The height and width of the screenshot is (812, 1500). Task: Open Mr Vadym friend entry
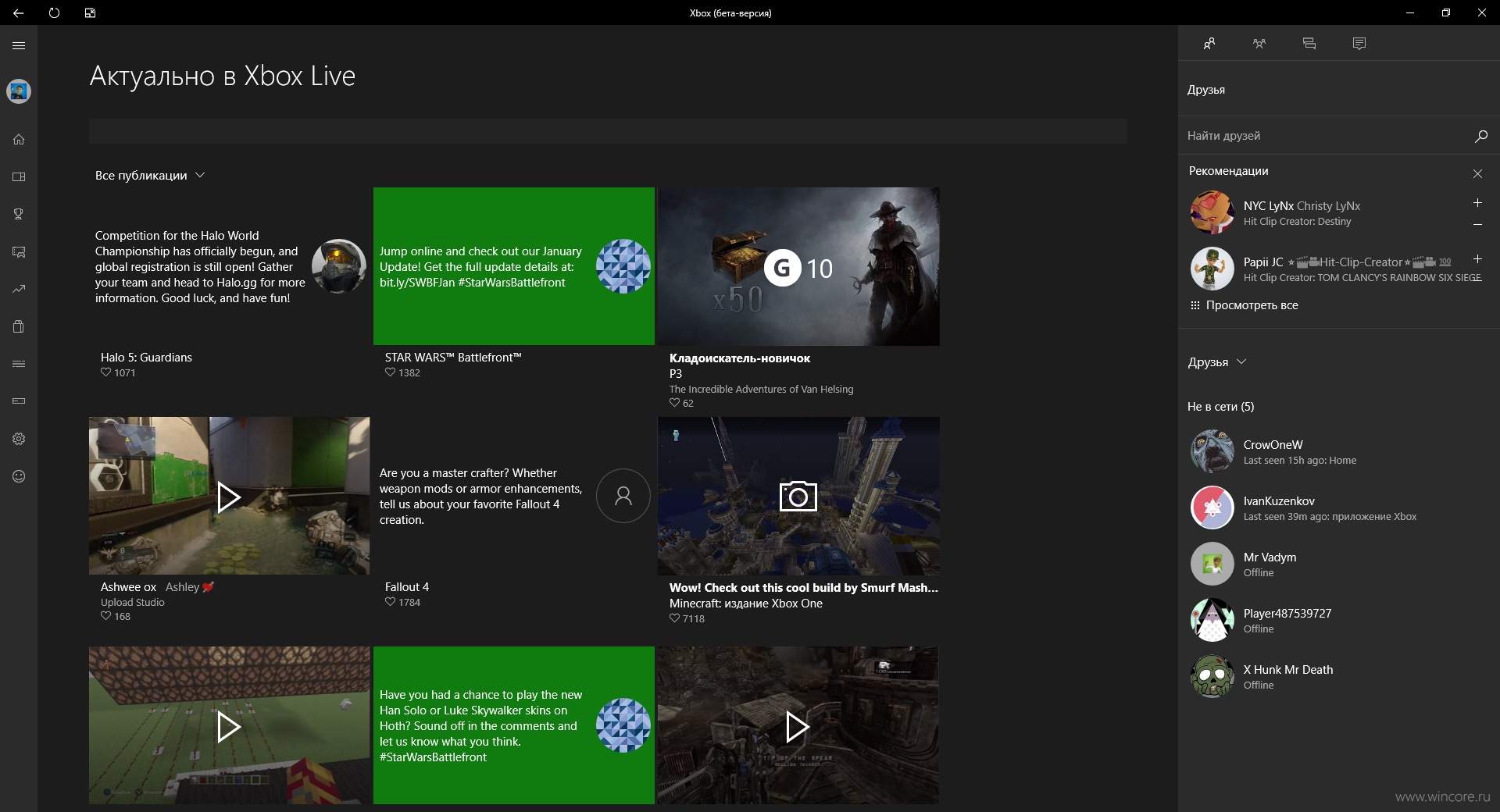coord(1339,564)
